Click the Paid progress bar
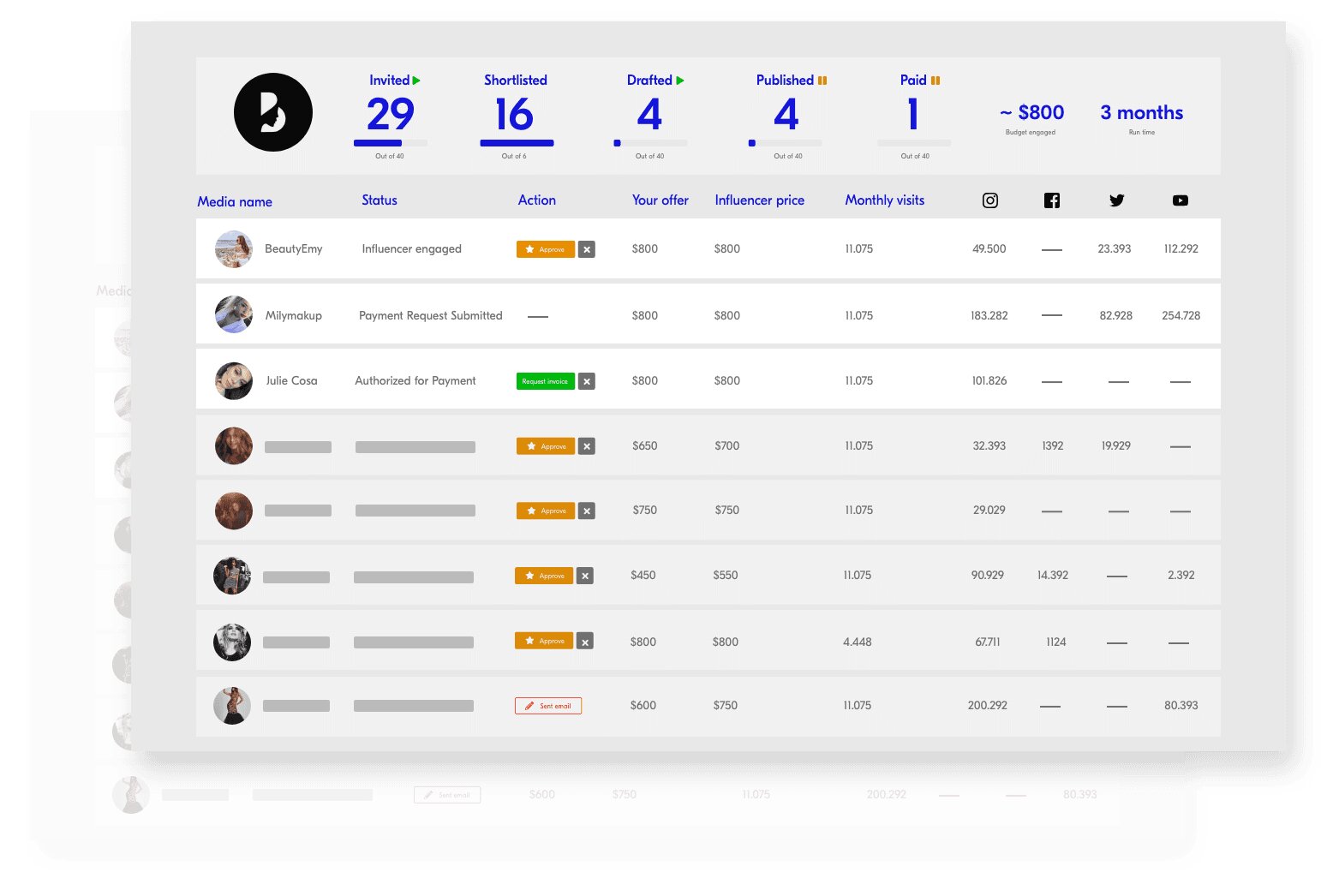Viewport: 1333px width, 896px height. [x=914, y=143]
